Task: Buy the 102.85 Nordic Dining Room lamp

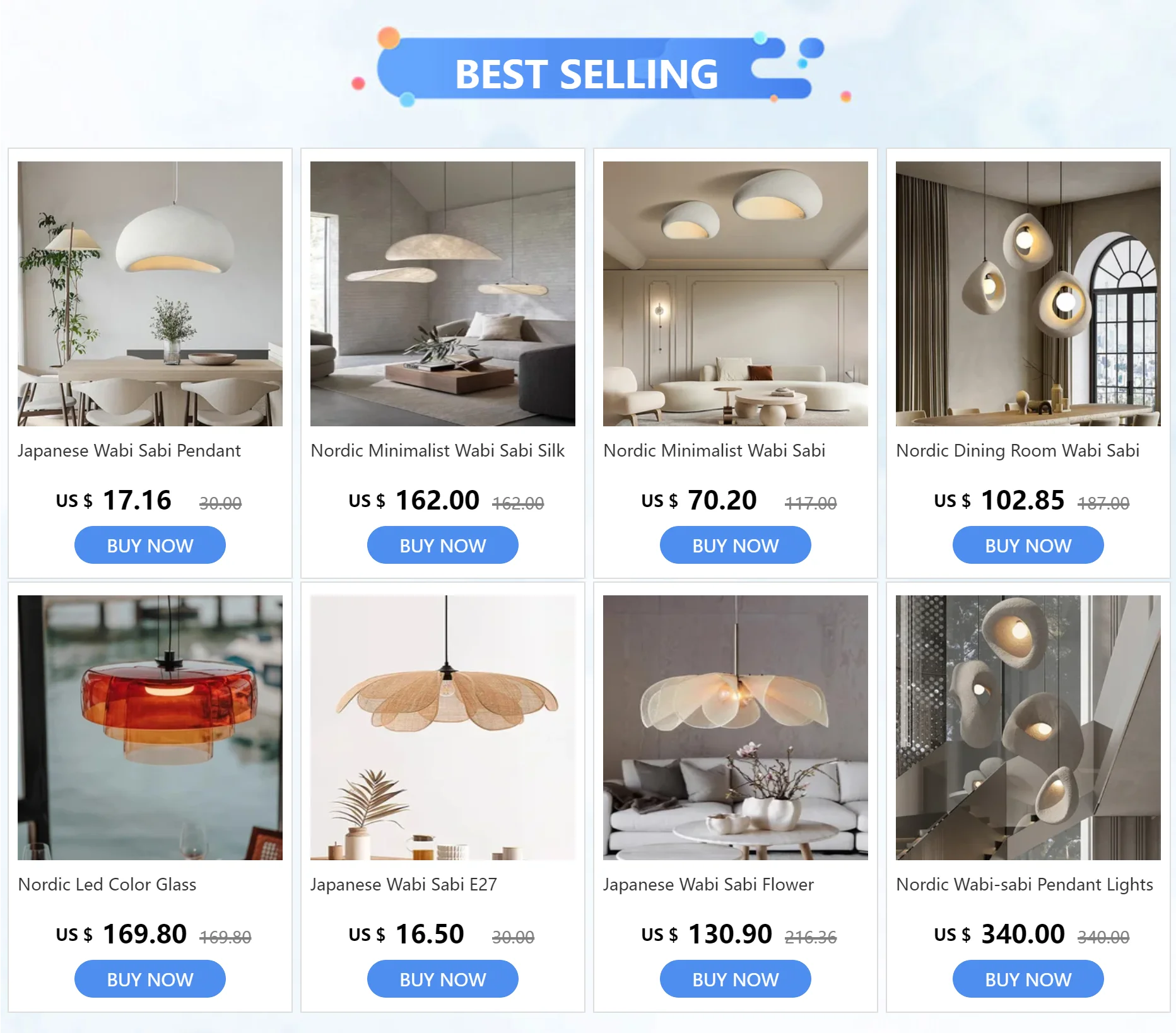Action: tap(1028, 546)
